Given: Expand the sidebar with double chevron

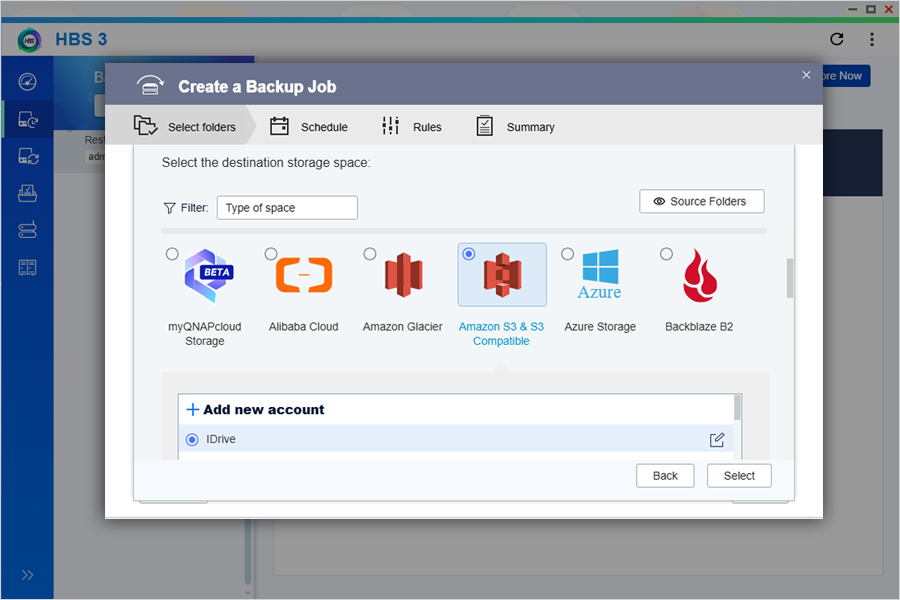Looking at the screenshot, I should click(x=27, y=575).
